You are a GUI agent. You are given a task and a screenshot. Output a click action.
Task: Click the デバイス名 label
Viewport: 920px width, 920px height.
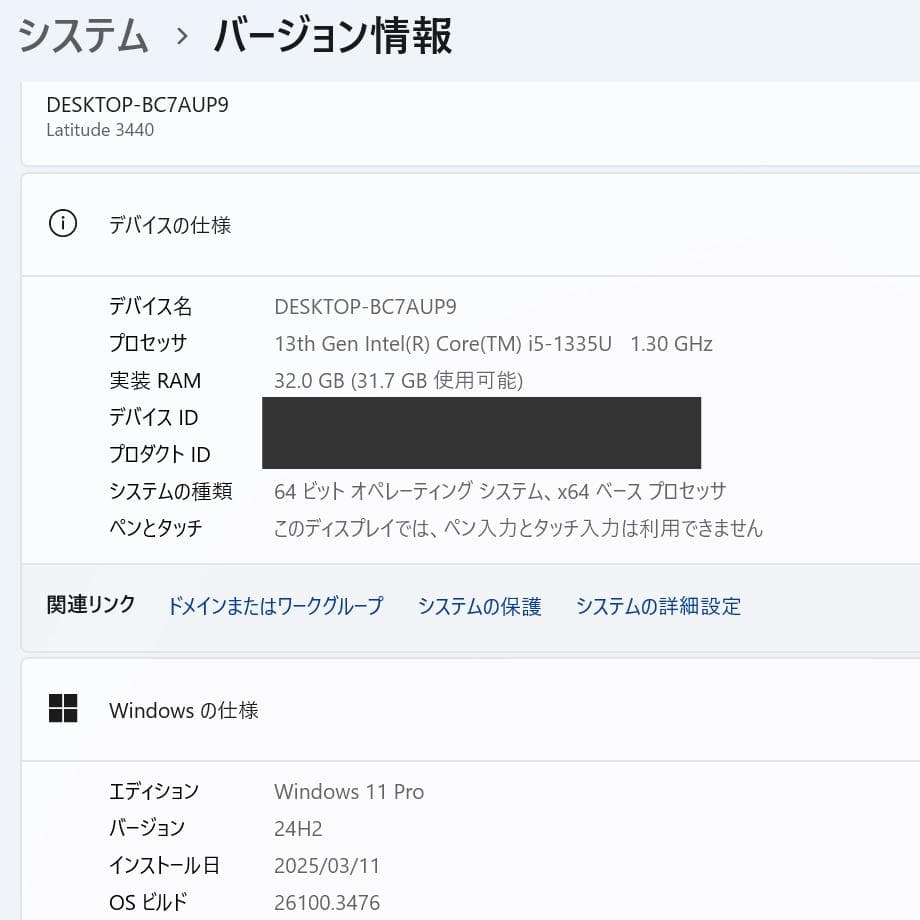[x=150, y=306]
